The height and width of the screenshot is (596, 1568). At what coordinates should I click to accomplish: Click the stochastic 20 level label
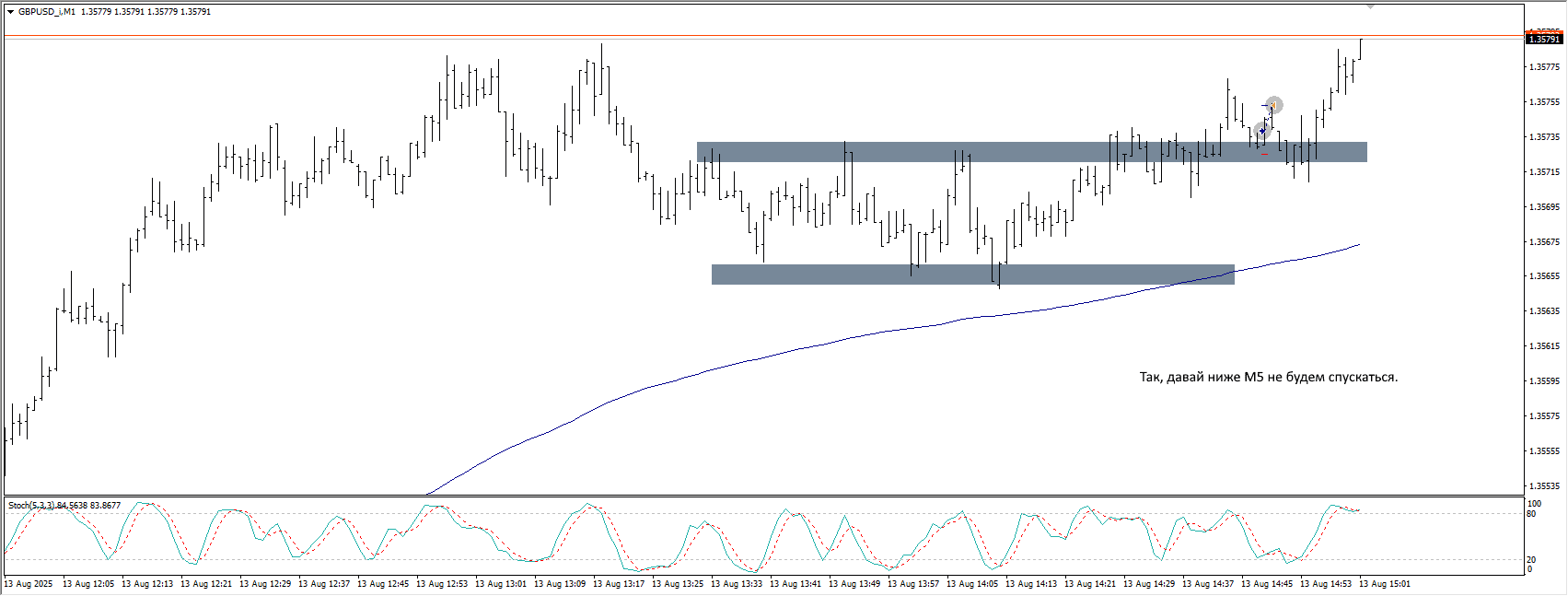pos(1531,560)
